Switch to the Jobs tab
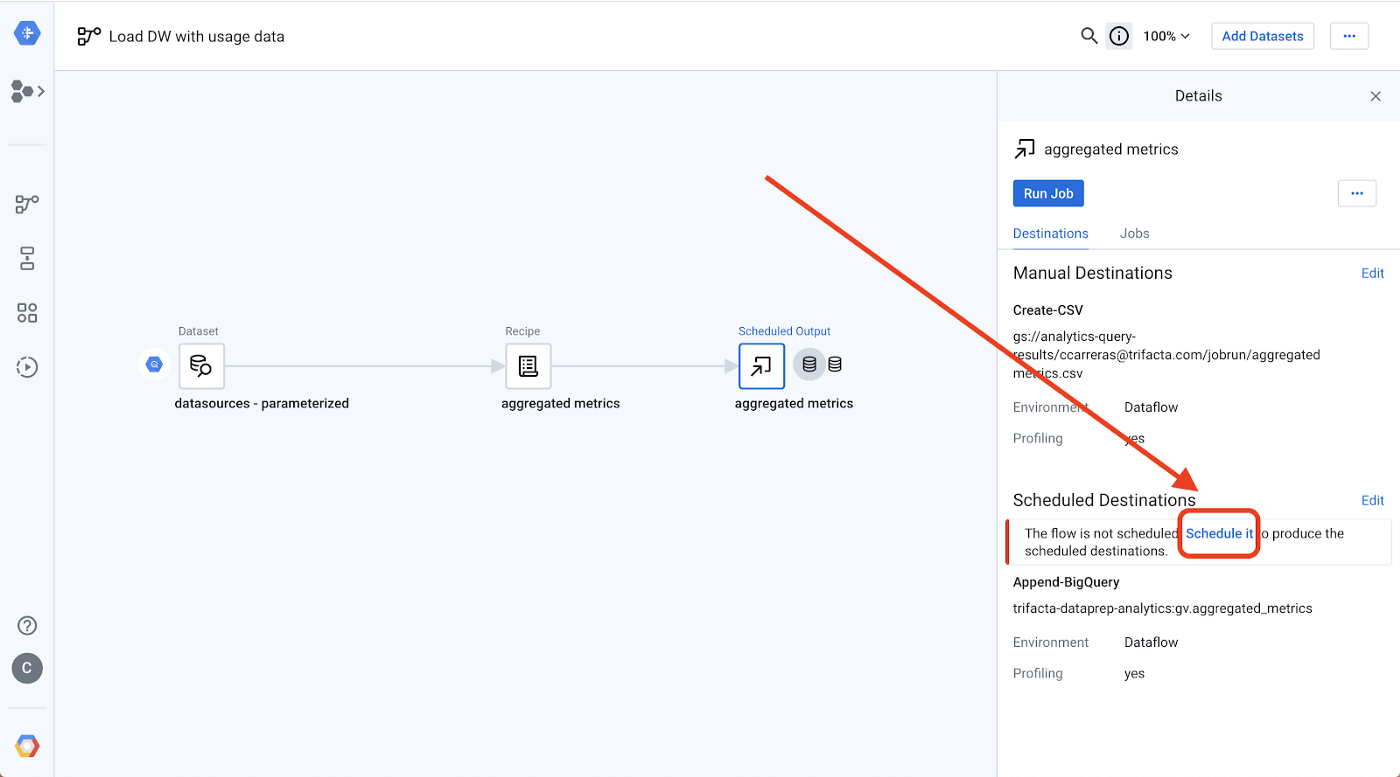The image size is (1400, 777). pyautogui.click(x=1134, y=233)
